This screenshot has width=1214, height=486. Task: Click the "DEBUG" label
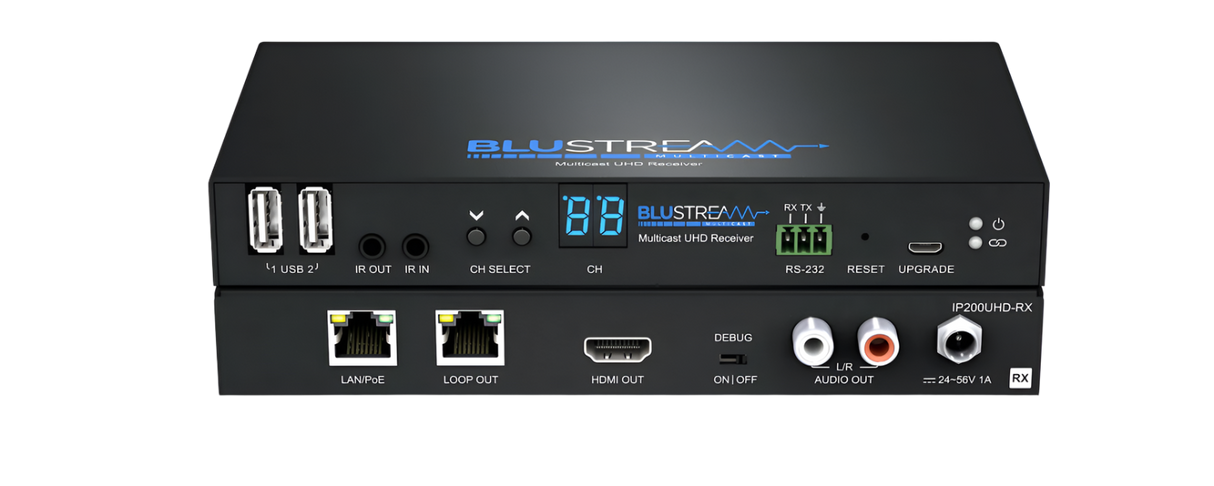tap(733, 338)
